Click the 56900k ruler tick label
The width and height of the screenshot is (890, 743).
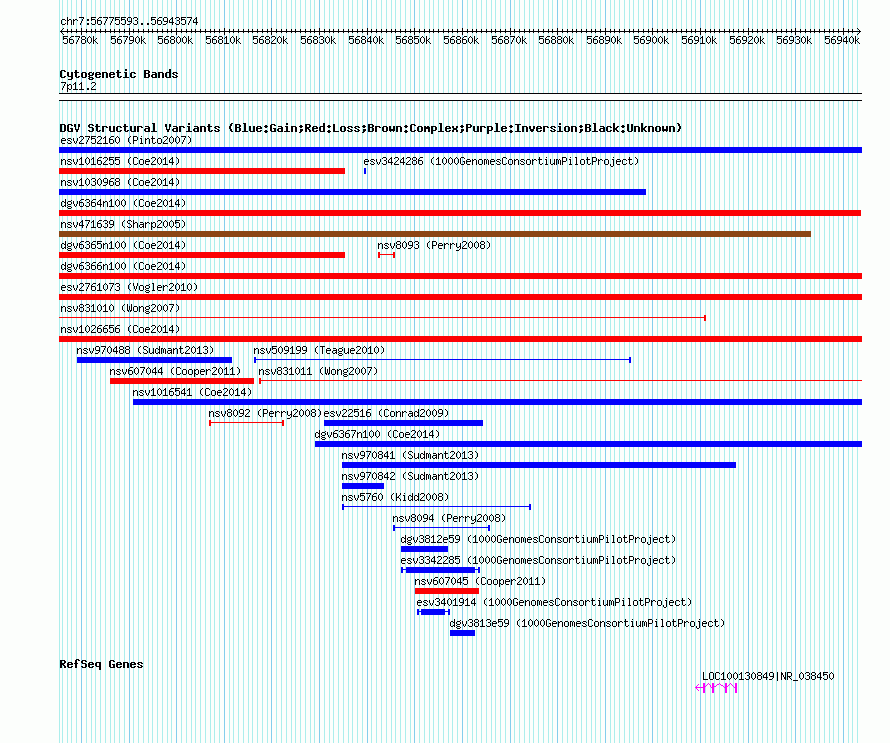651,40
